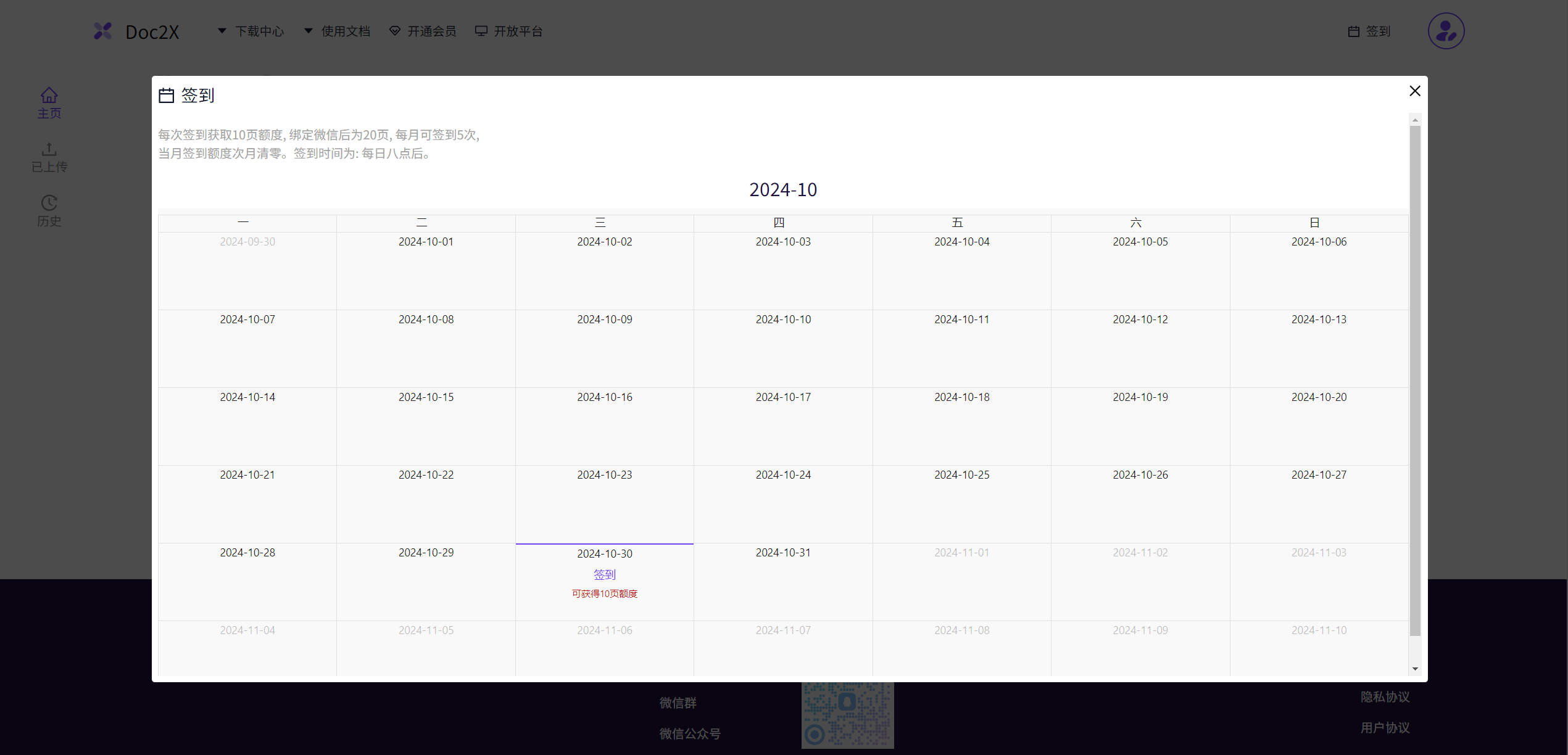
Task: Click the user avatar icon
Action: point(1446,31)
